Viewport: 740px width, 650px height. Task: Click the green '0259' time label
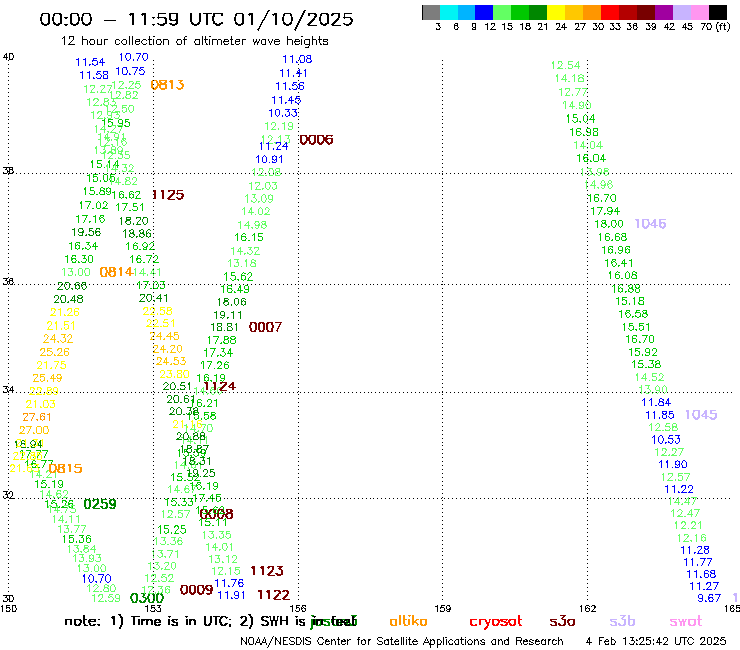100,504
